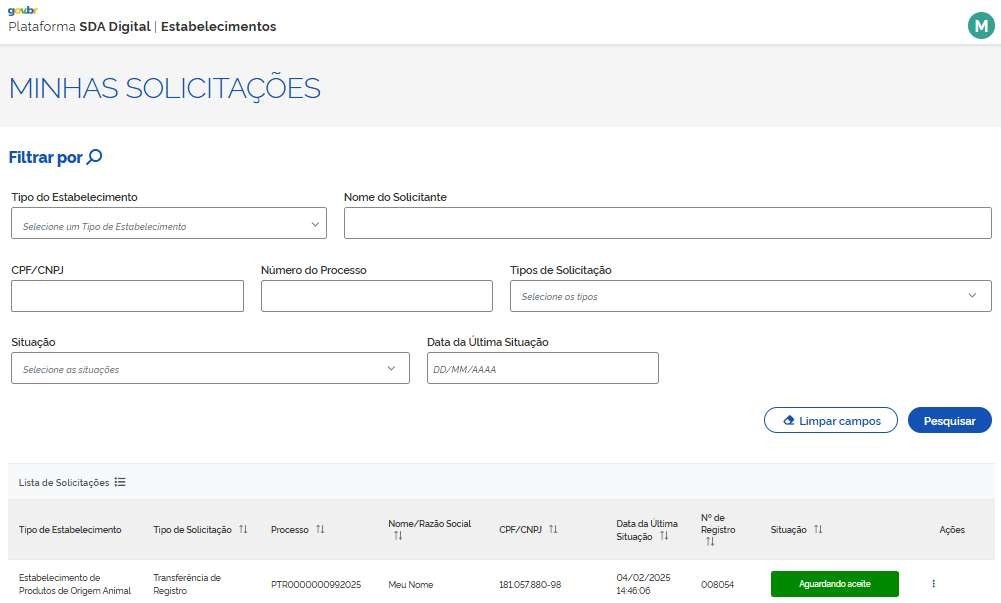Click the search magnifier icon beside Filtrar por

95,157
